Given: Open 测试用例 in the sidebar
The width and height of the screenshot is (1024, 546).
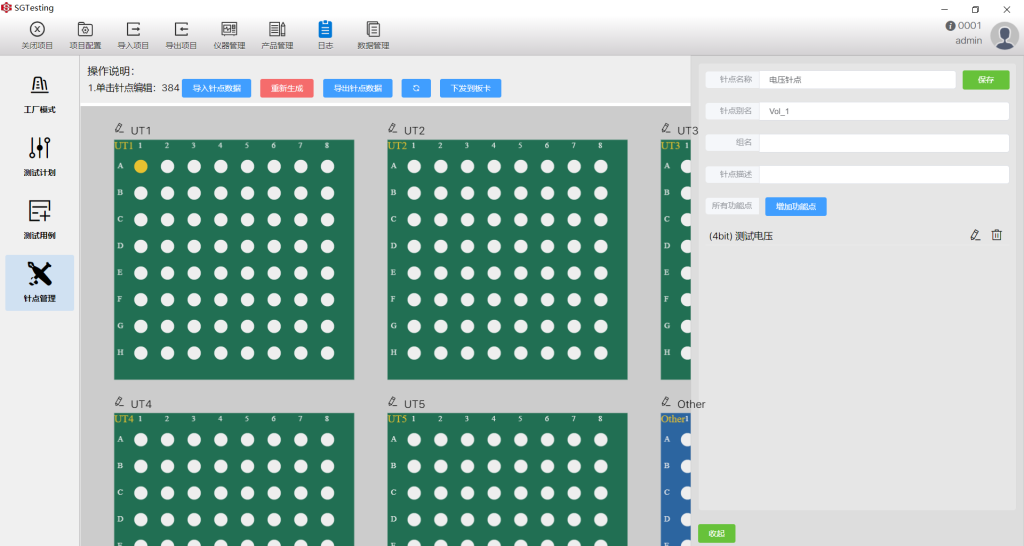Looking at the screenshot, I should point(40,220).
